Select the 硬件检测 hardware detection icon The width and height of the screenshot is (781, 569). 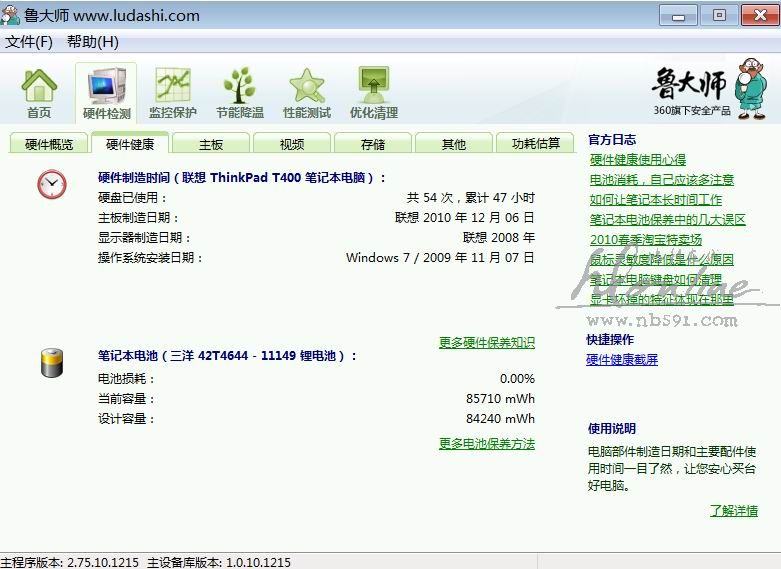pos(106,93)
